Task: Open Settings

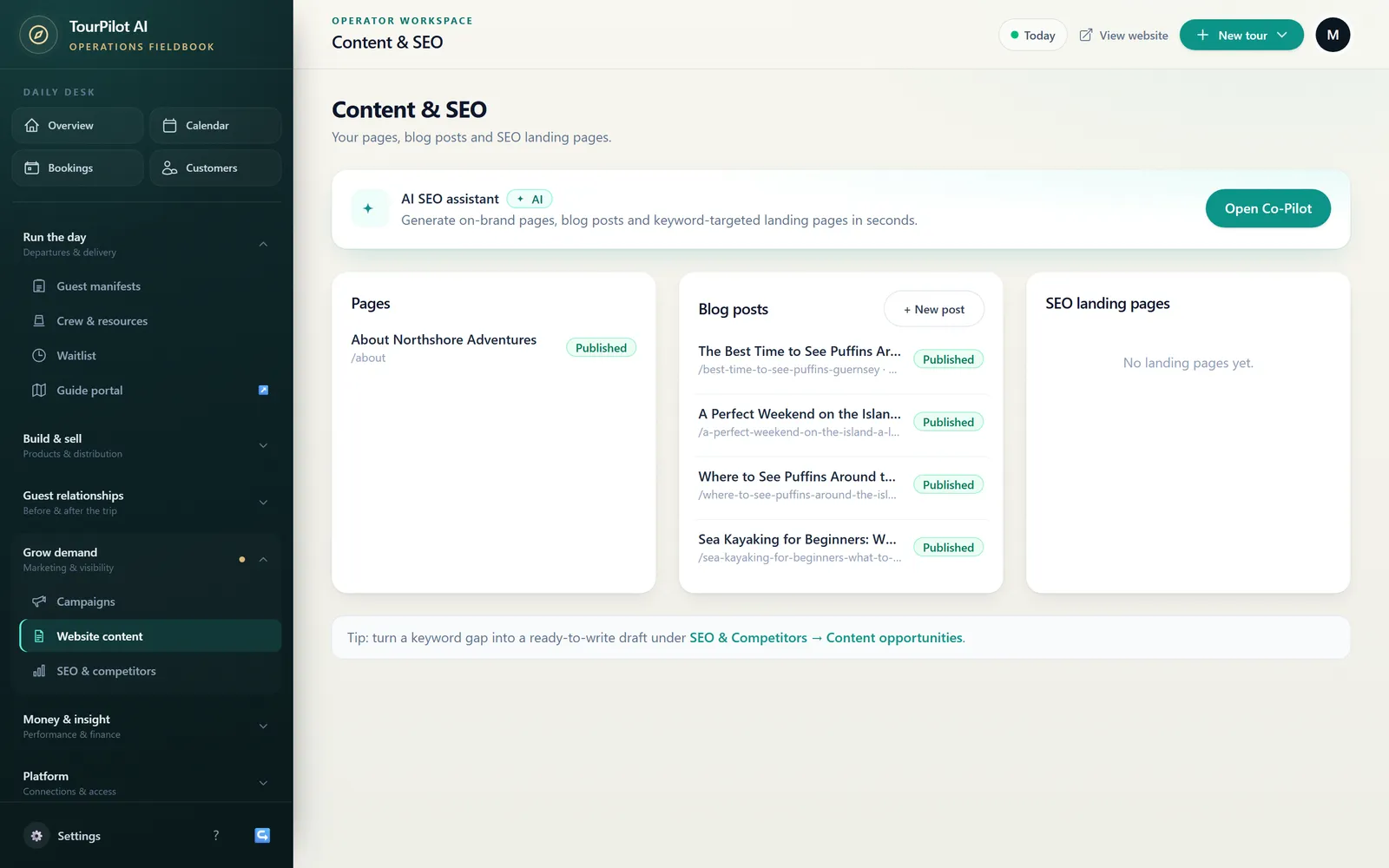Action: point(79,836)
